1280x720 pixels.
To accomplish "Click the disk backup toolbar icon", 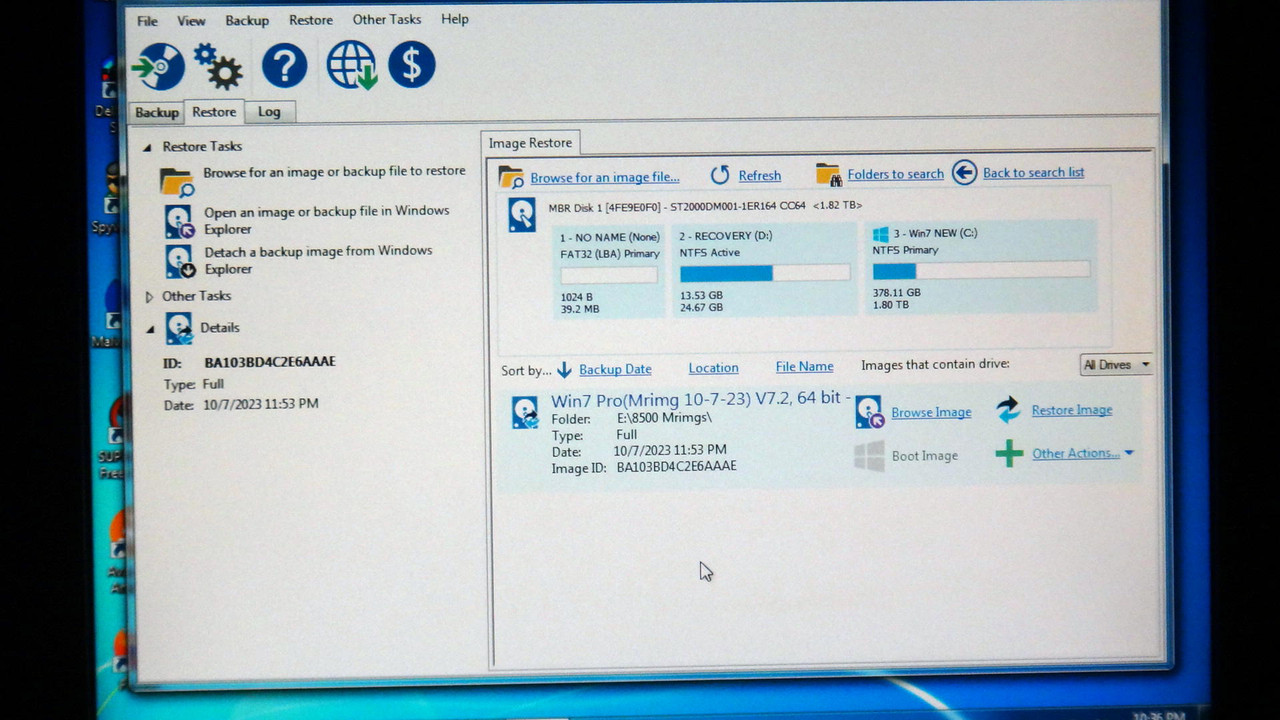I will 159,67.
